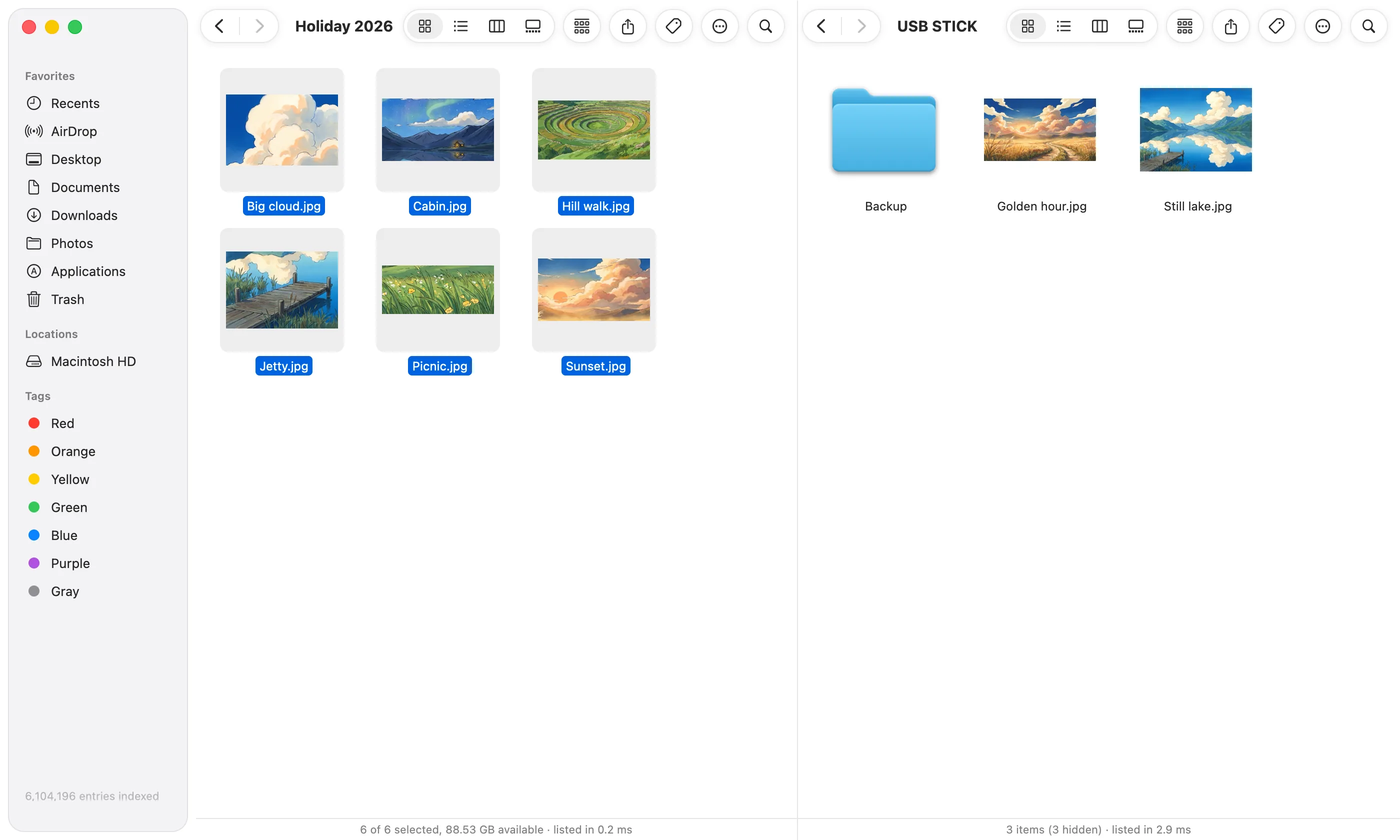
Task: Open Applications in sidebar
Action: coord(97,271)
